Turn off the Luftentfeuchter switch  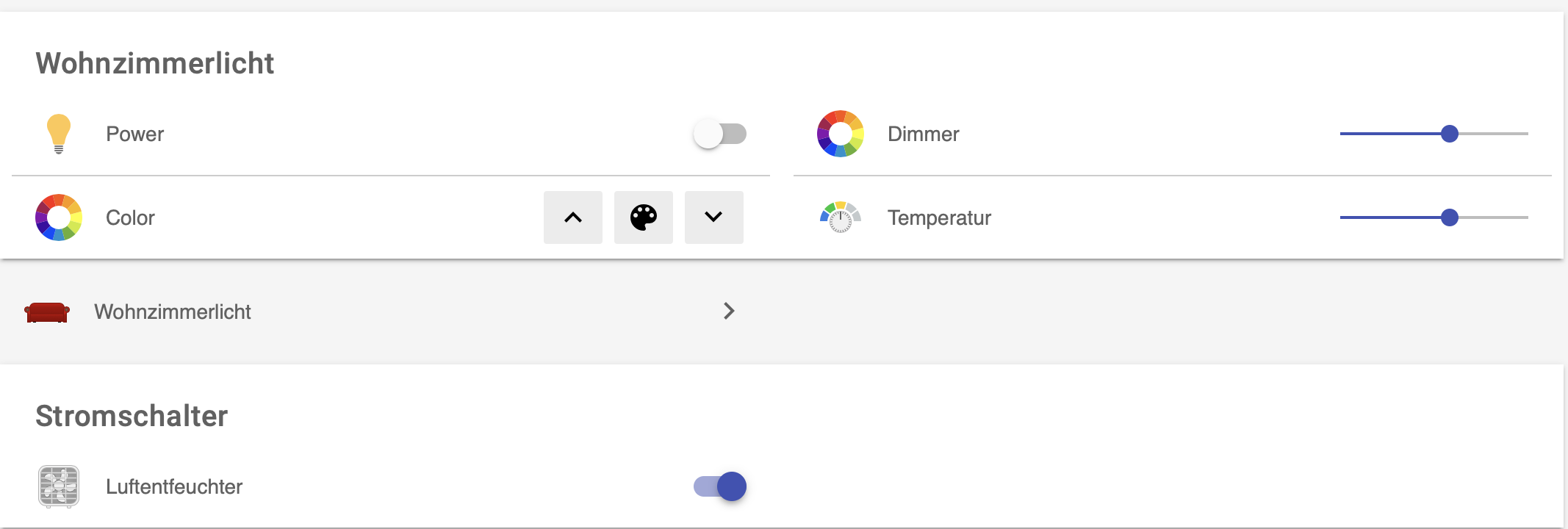point(720,486)
